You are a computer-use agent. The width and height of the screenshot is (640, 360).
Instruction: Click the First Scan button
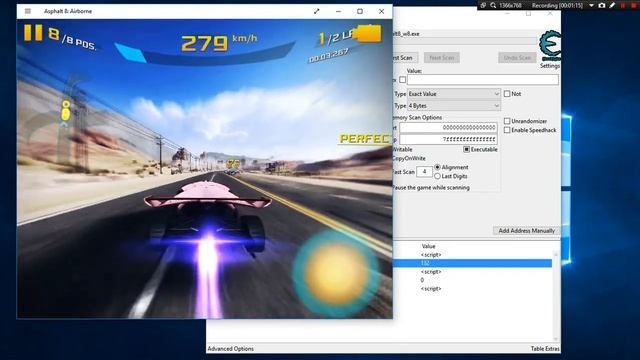tap(404, 58)
